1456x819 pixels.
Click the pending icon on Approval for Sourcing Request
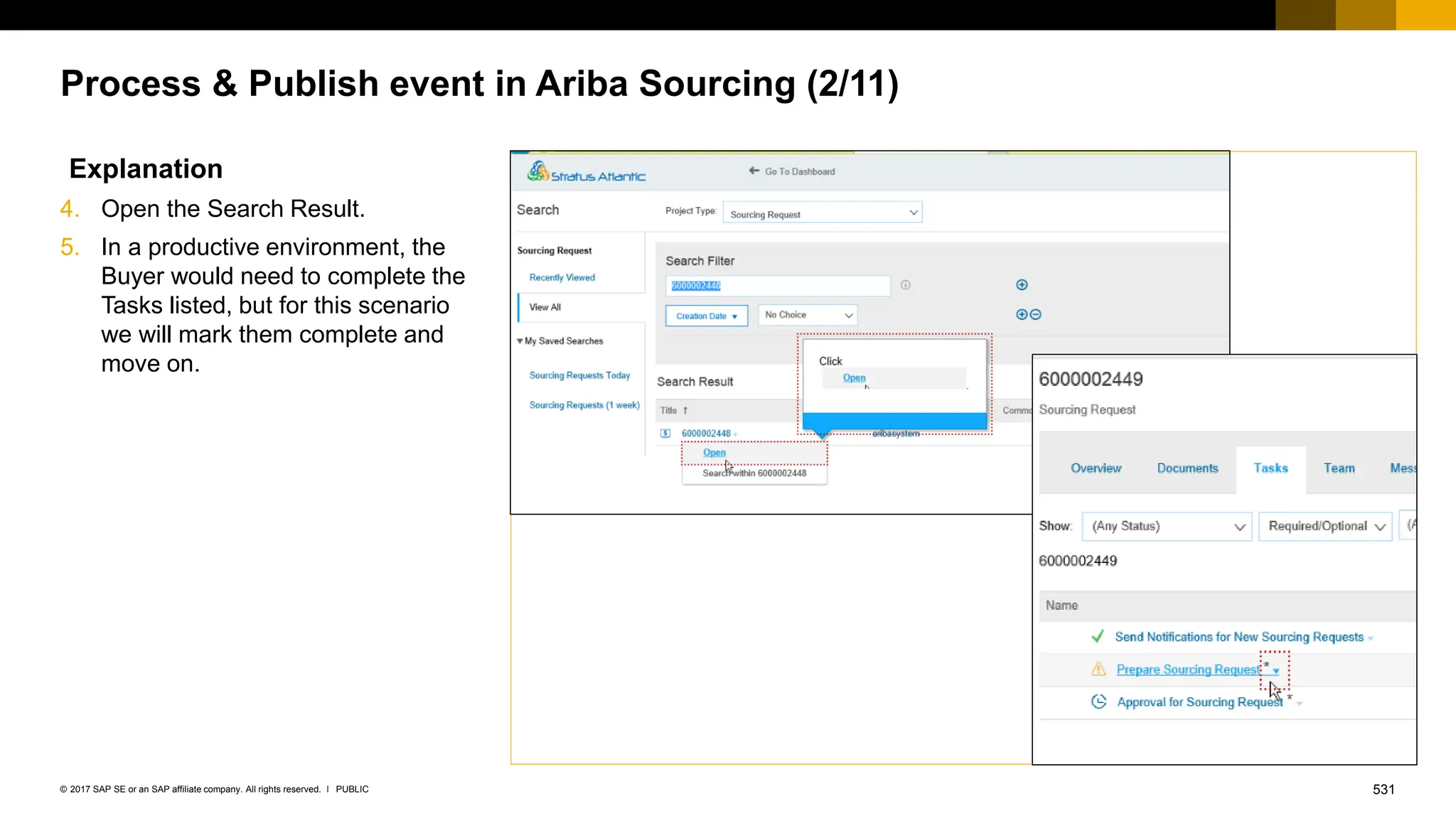tap(1098, 702)
